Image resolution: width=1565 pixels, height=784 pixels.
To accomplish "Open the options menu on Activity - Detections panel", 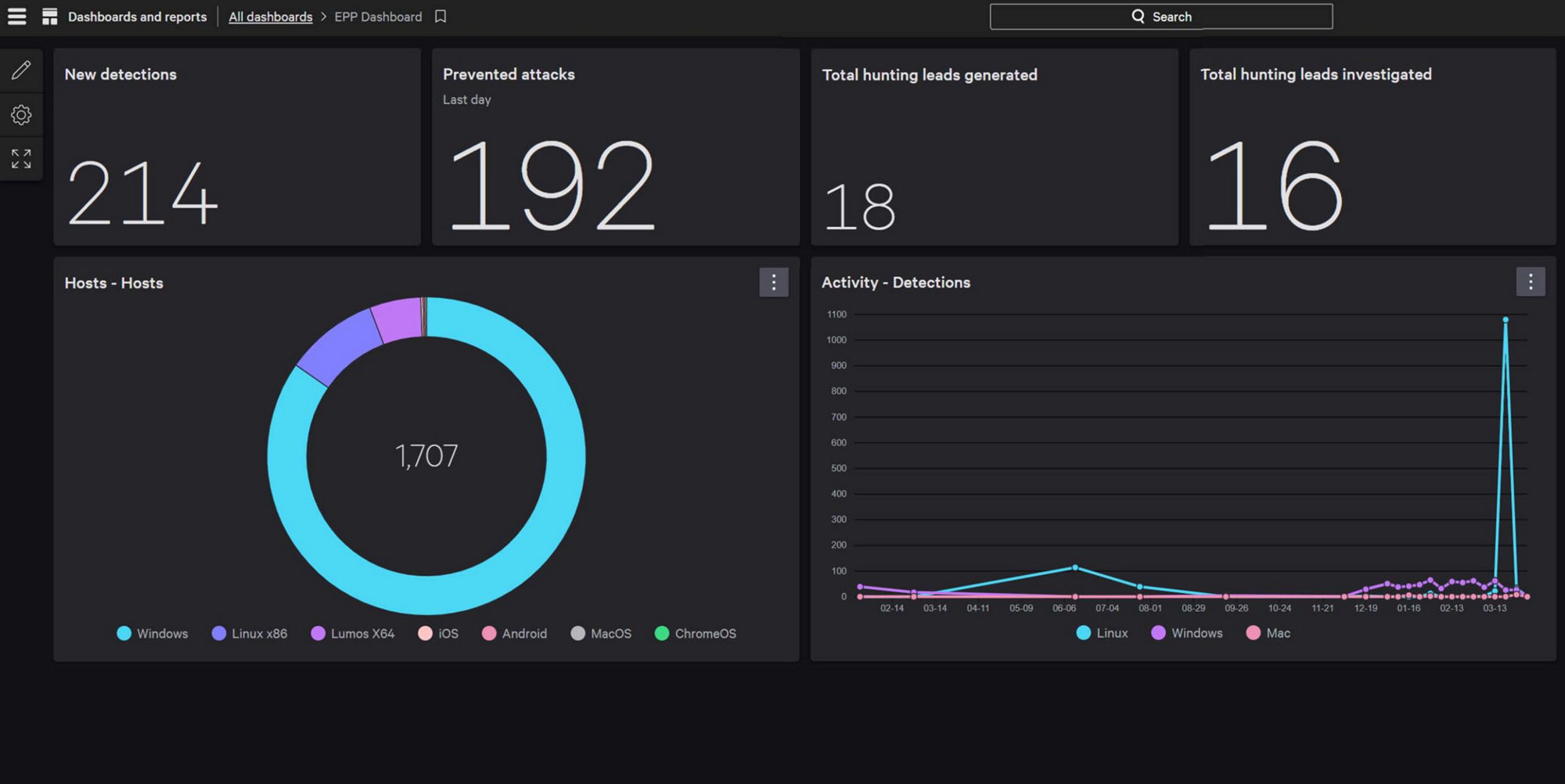I will [x=1531, y=282].
